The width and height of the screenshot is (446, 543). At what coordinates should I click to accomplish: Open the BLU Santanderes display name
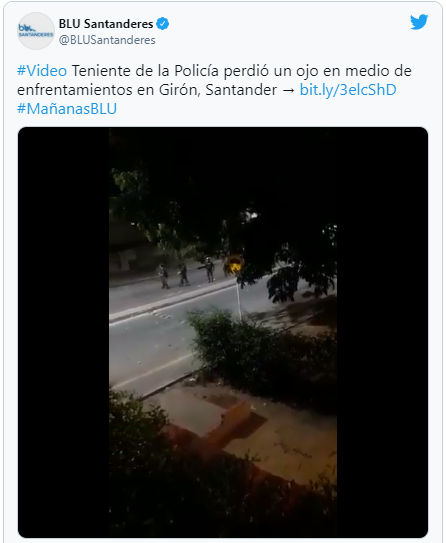tap(106, 24)
